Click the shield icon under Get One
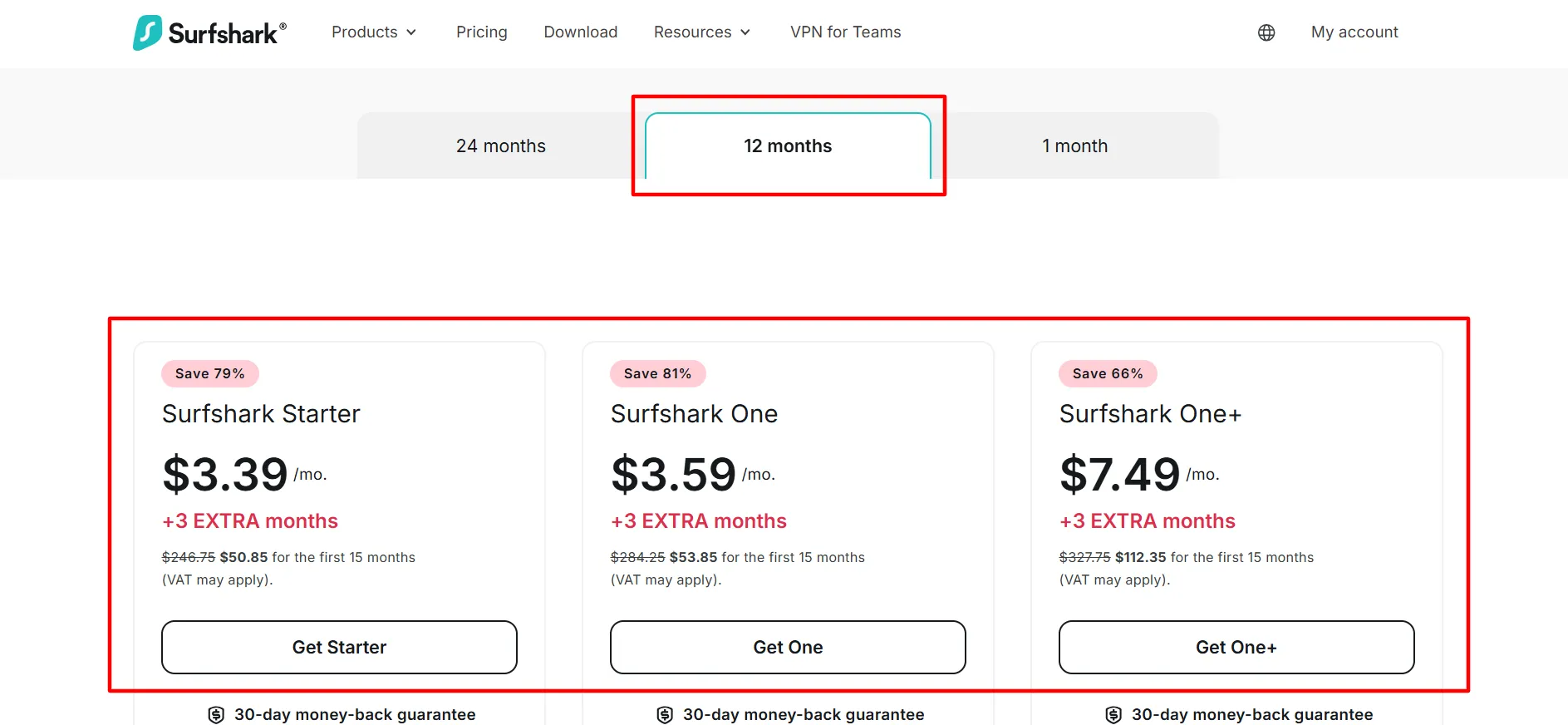 [x=665, y=715]
